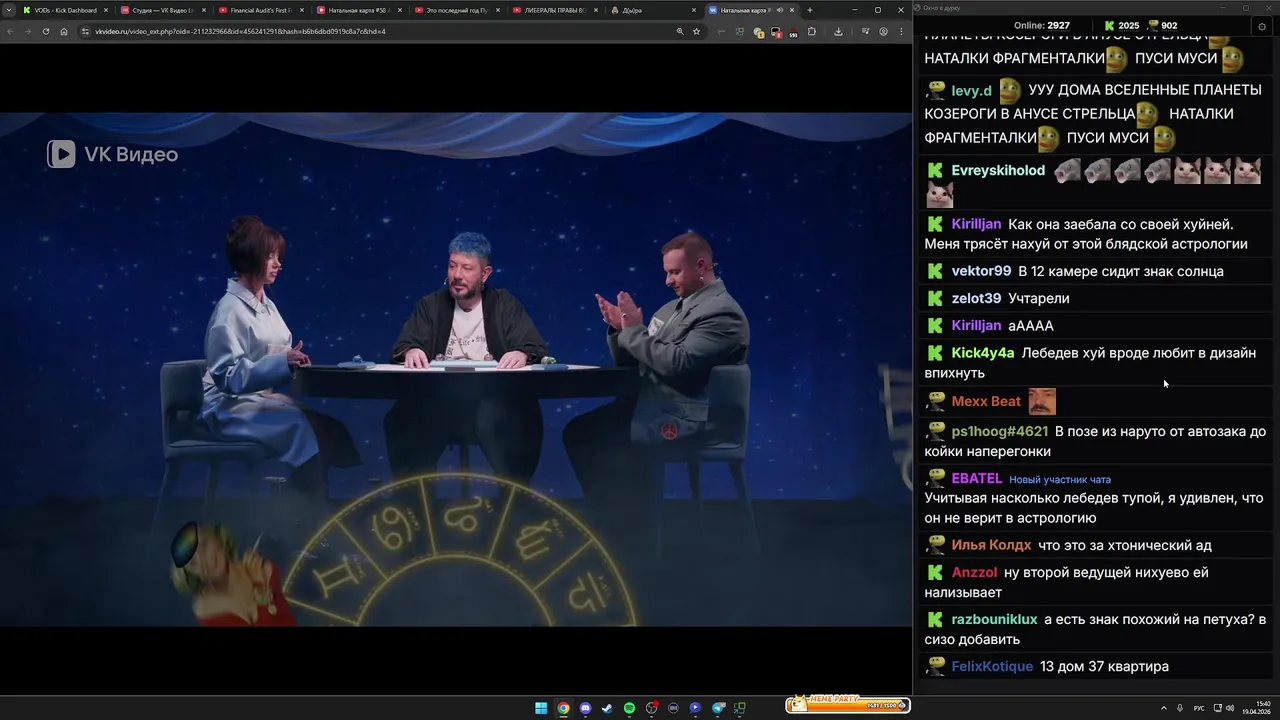1280x720 pixels.
Task: Open the Chrome profile avatar
Action: click(x=883, y=31)
